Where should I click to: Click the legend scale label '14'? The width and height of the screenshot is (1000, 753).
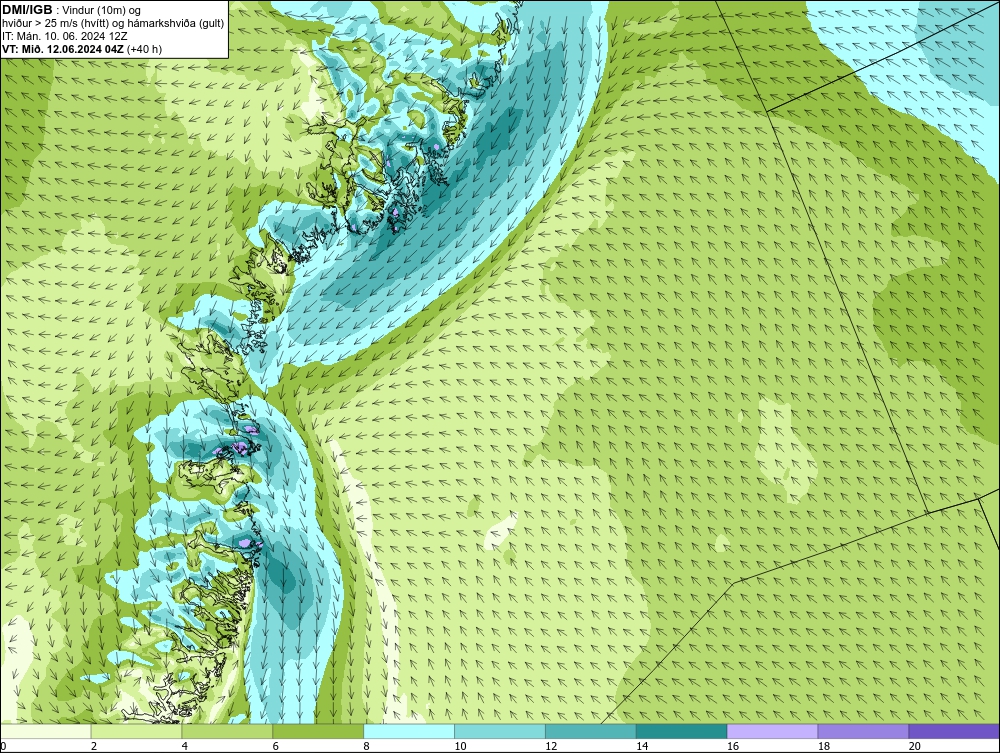click(642, 746)
